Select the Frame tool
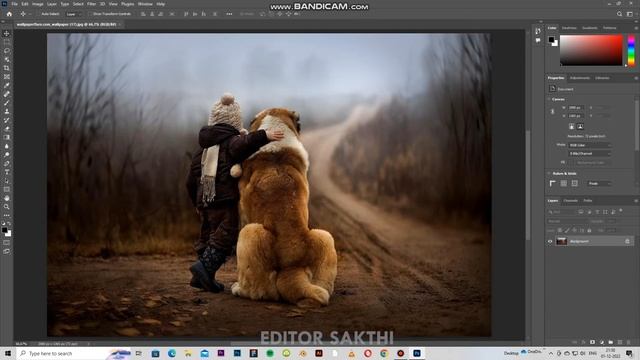The height and width of the screenshot is (360, 640). click(x=7, y=76)
